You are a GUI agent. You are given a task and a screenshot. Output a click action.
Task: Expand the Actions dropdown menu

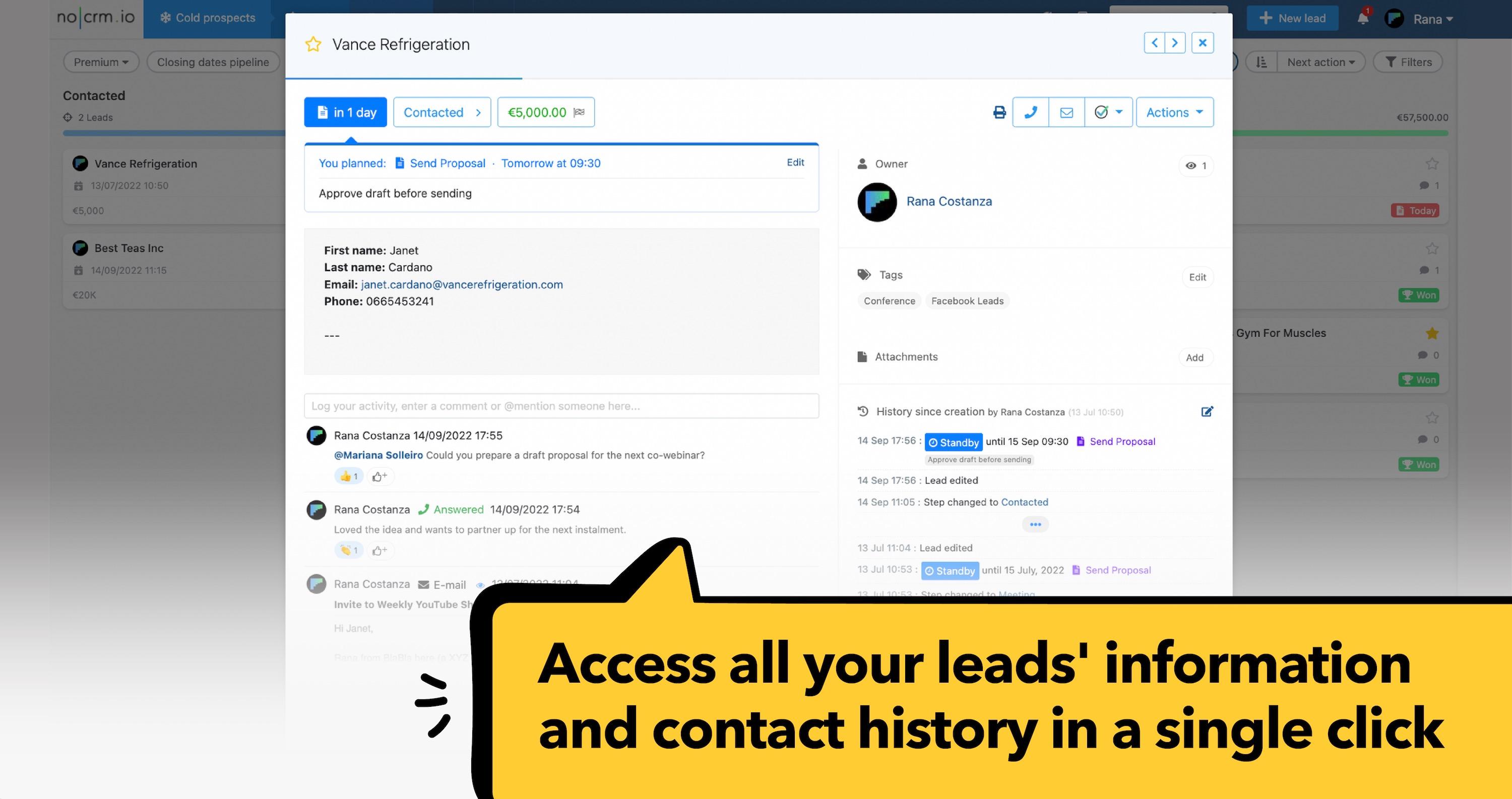1175,112
